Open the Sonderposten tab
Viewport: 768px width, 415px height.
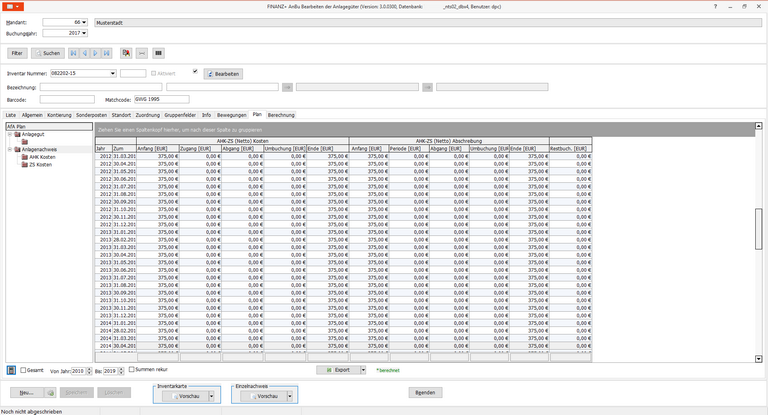point(91,115)
